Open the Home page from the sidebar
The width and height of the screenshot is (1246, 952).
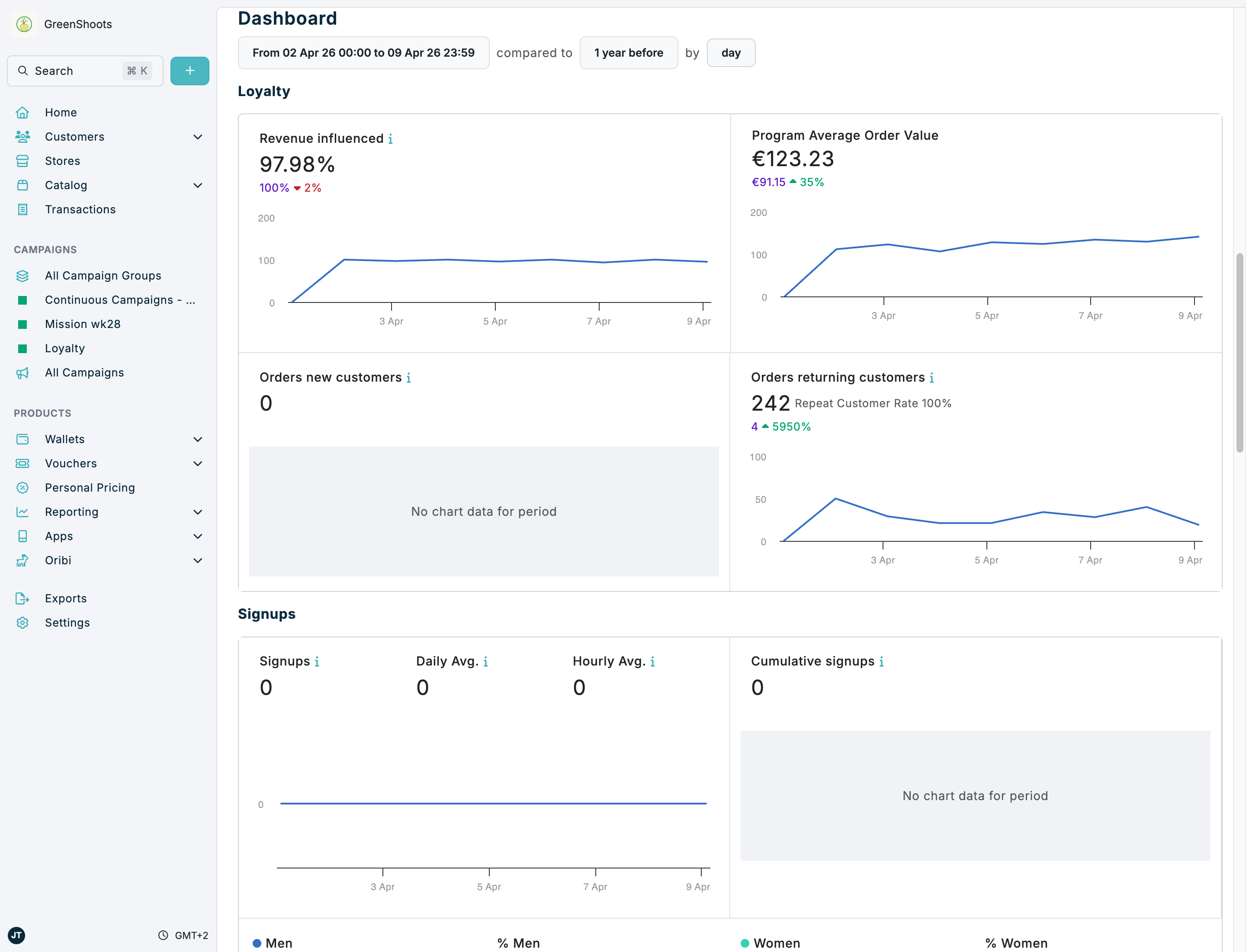coord(61,112)
